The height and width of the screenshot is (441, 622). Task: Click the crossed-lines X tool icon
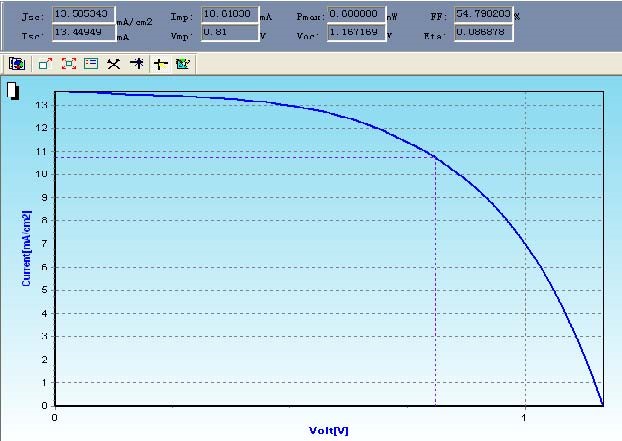pos(114,63)
